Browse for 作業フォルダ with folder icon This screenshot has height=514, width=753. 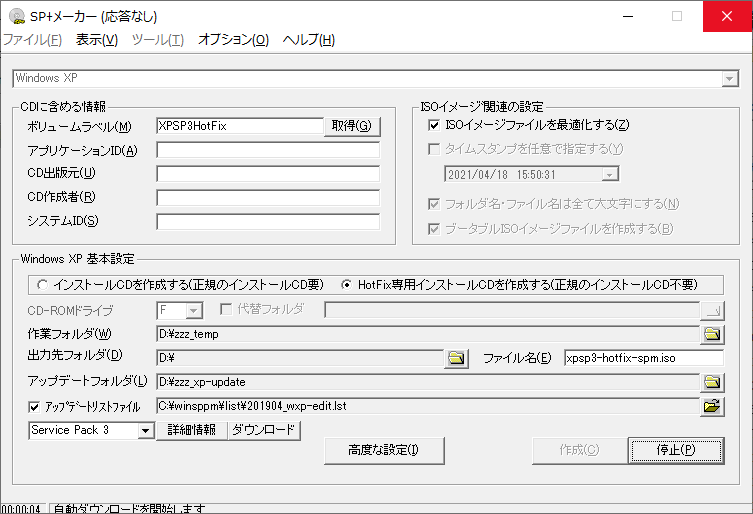click(x=712, y=334)
